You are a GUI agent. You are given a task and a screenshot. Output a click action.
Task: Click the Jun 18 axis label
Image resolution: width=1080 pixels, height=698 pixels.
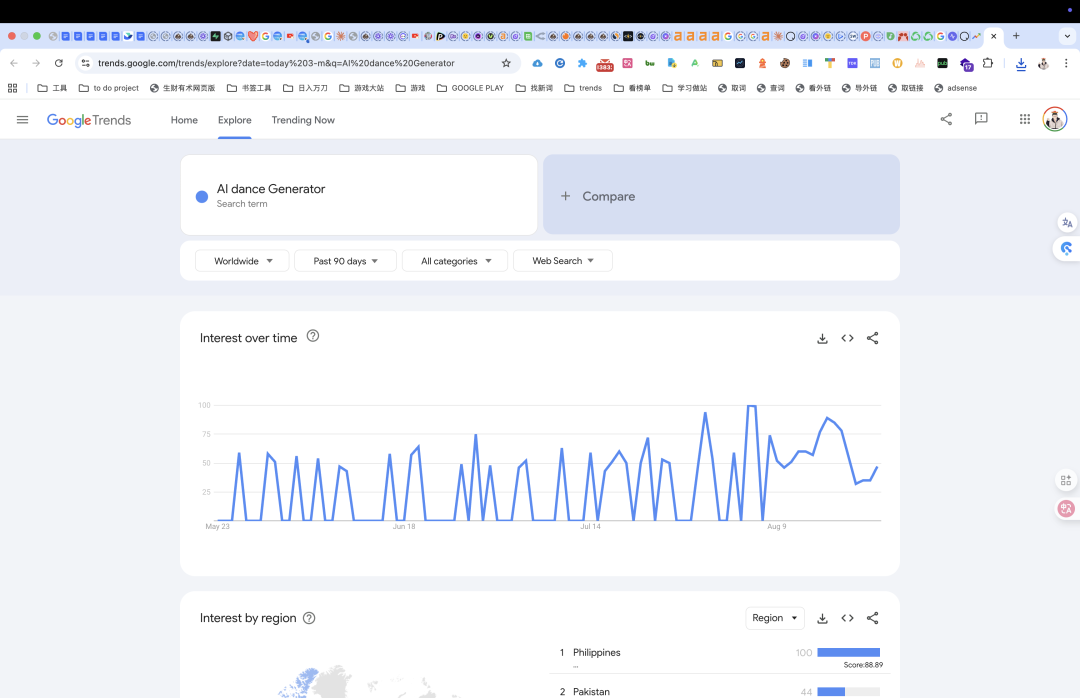[404, 526]
